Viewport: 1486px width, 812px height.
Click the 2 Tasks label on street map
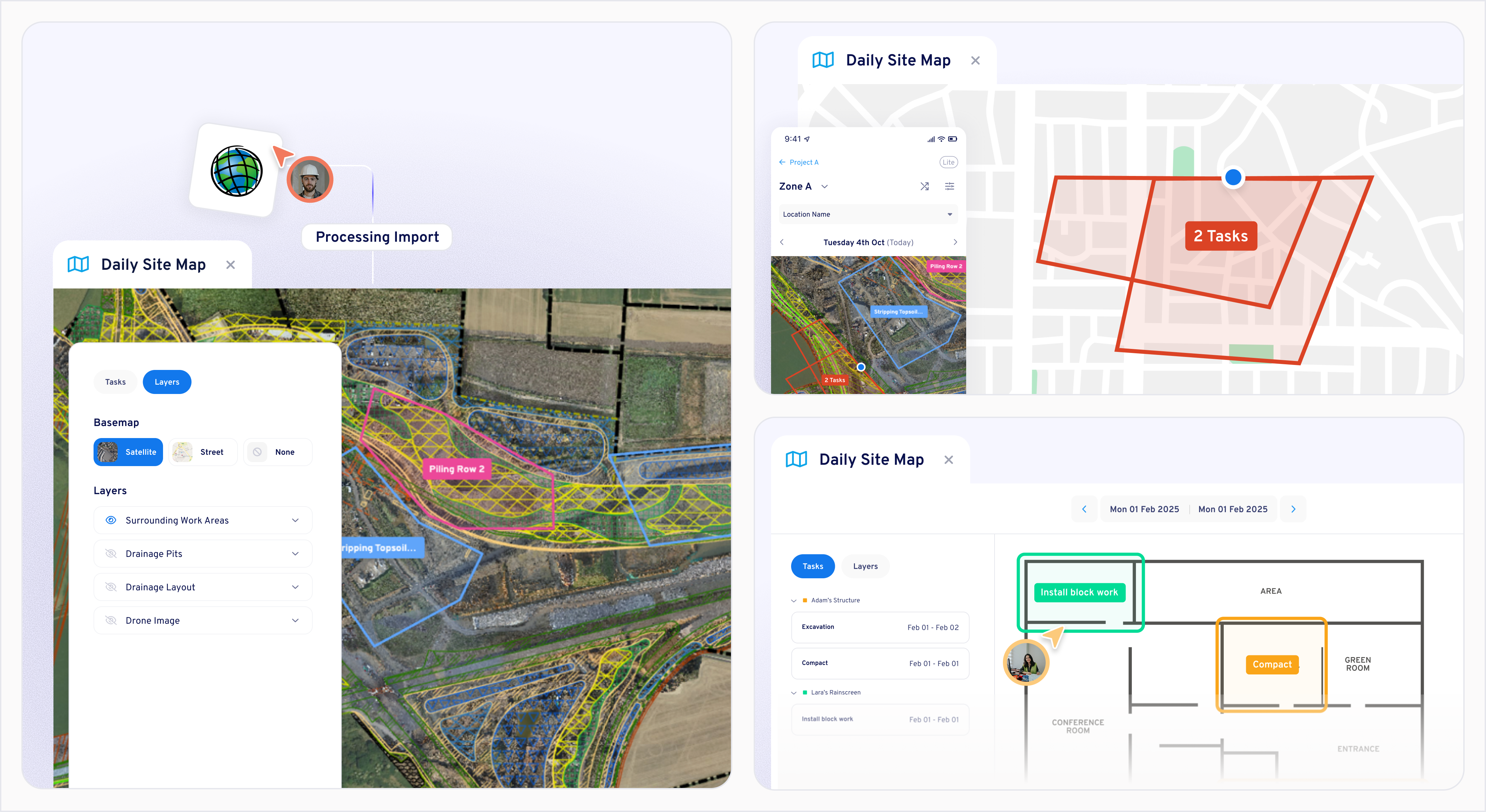[1221, 236]
